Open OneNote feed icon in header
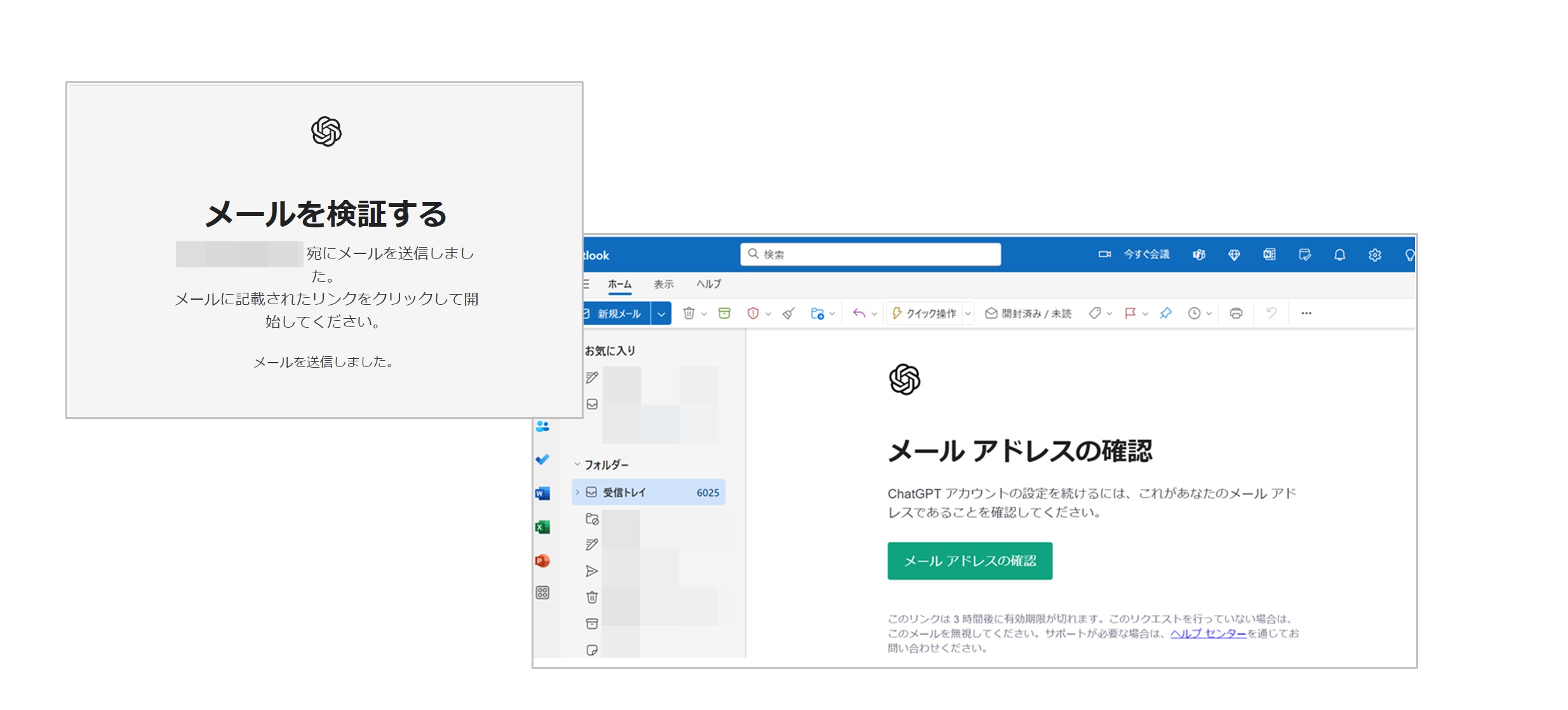The height and width of the screenshot is (710, 1568). tap(1269, 255)
